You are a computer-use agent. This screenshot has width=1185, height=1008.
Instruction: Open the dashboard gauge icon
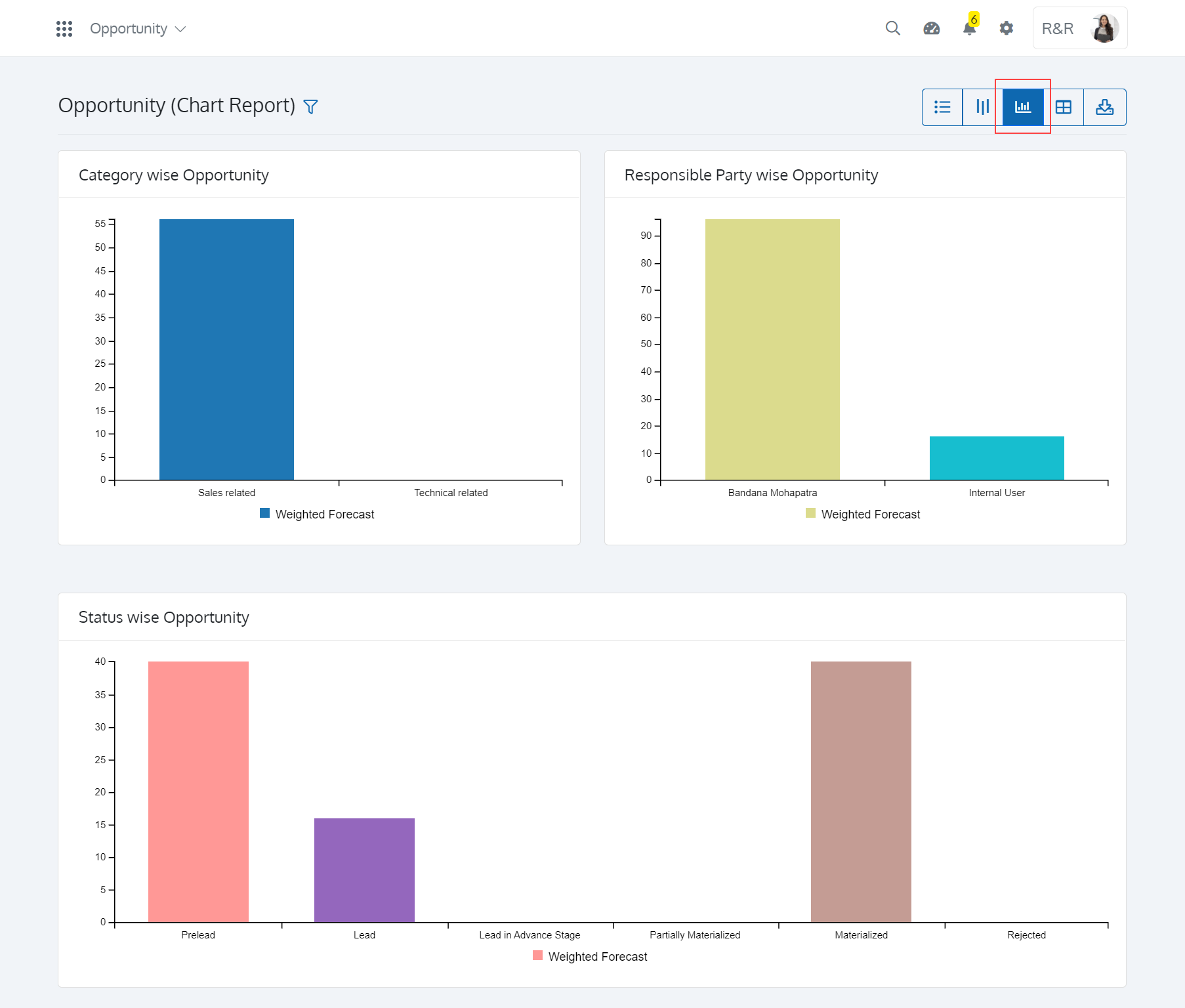point(931,28)
